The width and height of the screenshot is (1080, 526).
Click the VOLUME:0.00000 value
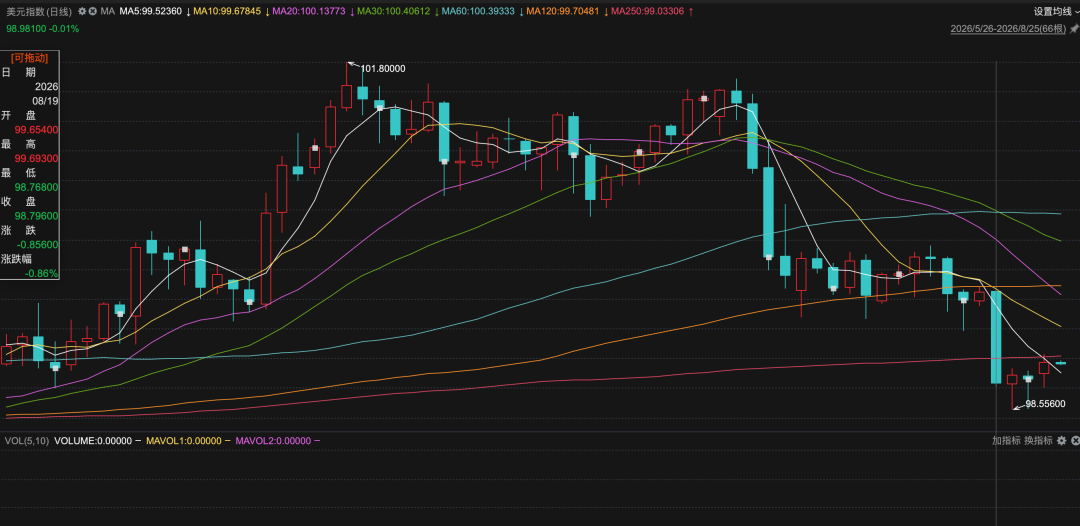coord(93,441)
